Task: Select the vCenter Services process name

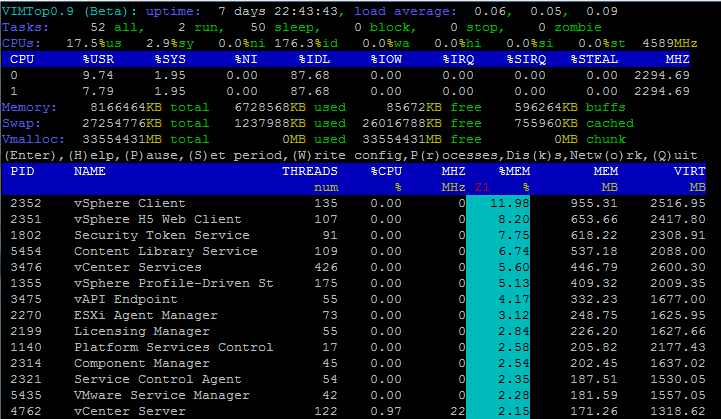Action: (138, 267)
